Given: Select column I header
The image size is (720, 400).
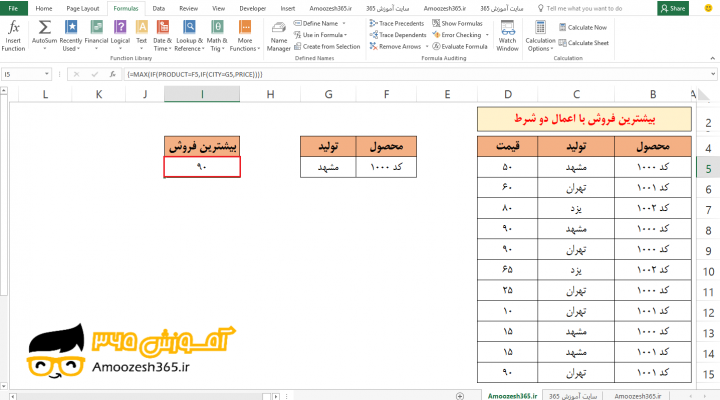Looking at the screenshot, I should 202,94.
